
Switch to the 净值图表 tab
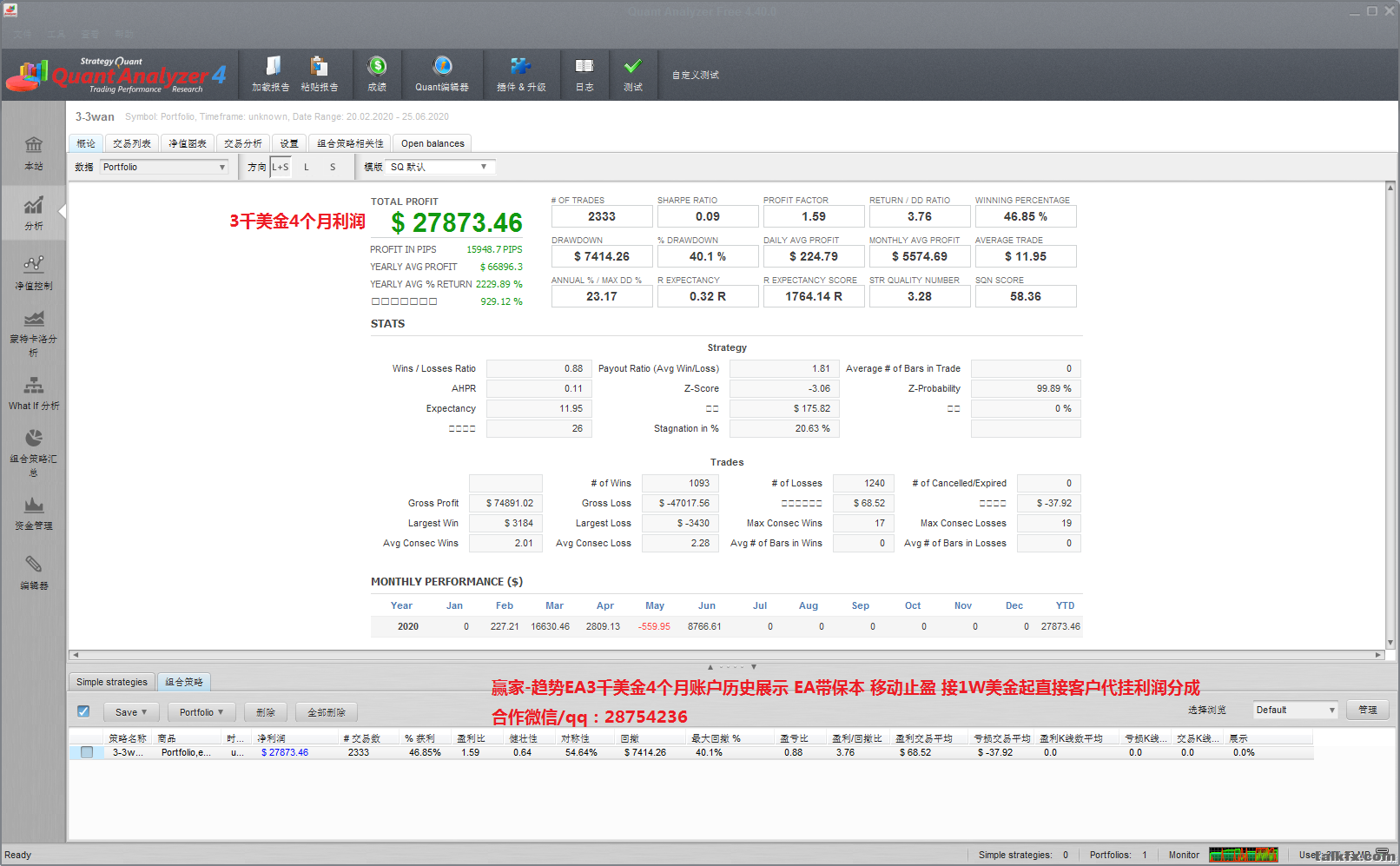click(188, 143)
